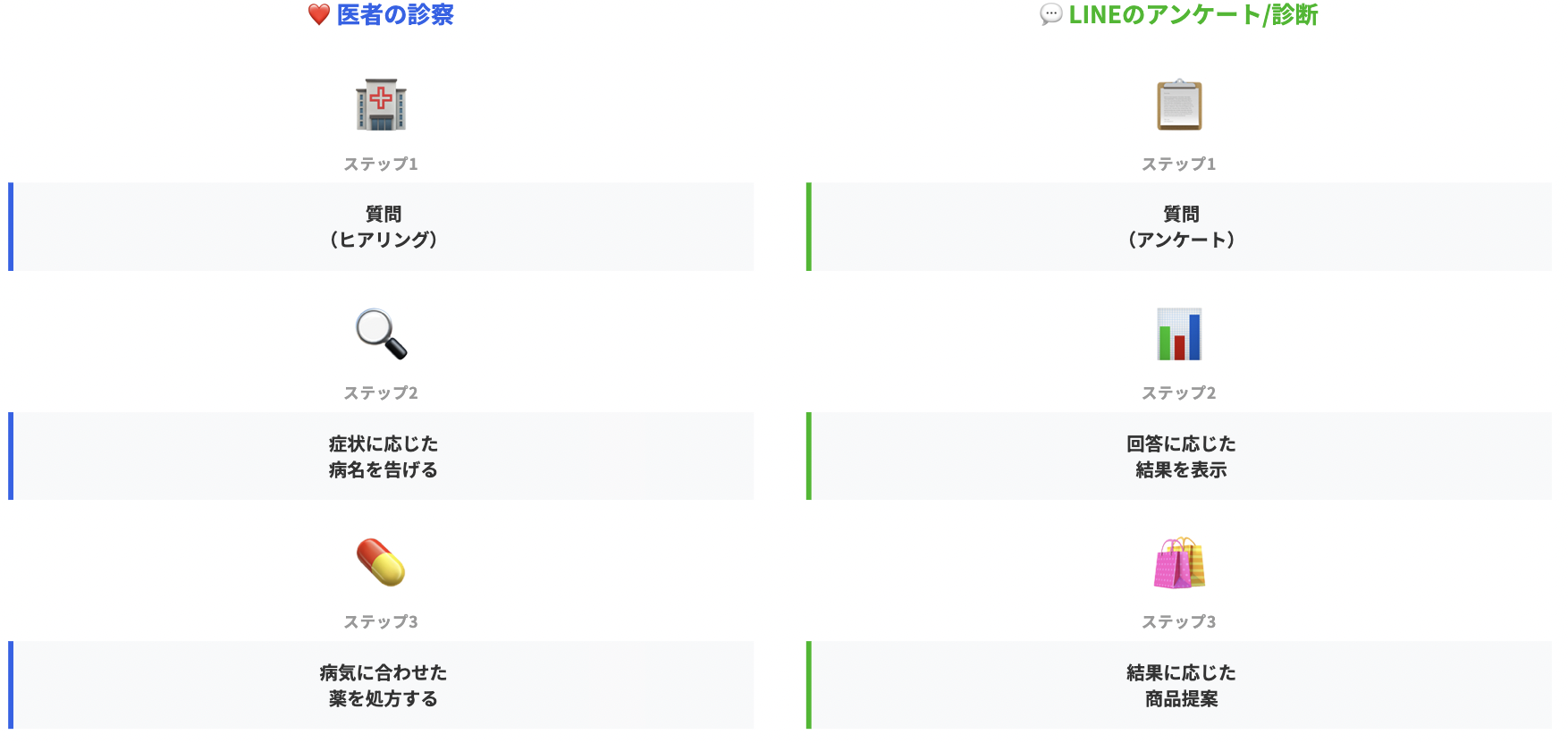
Task: Click the bar chart icon
Action: click(1179, 334)
